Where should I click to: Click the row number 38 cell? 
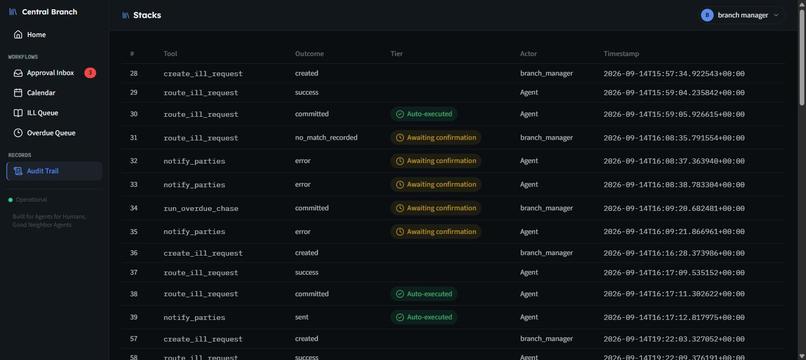click(134, 294)
